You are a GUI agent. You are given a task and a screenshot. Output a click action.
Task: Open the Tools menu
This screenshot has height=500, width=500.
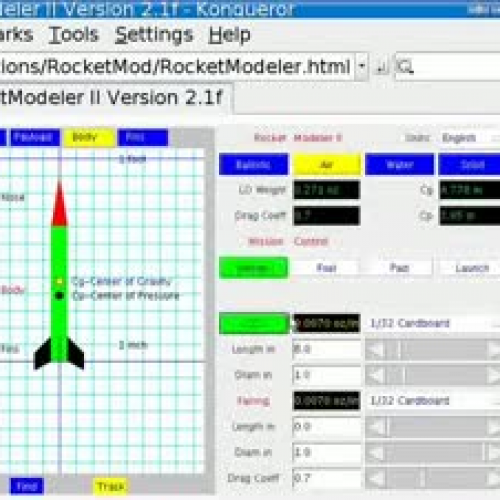(74, 35)
